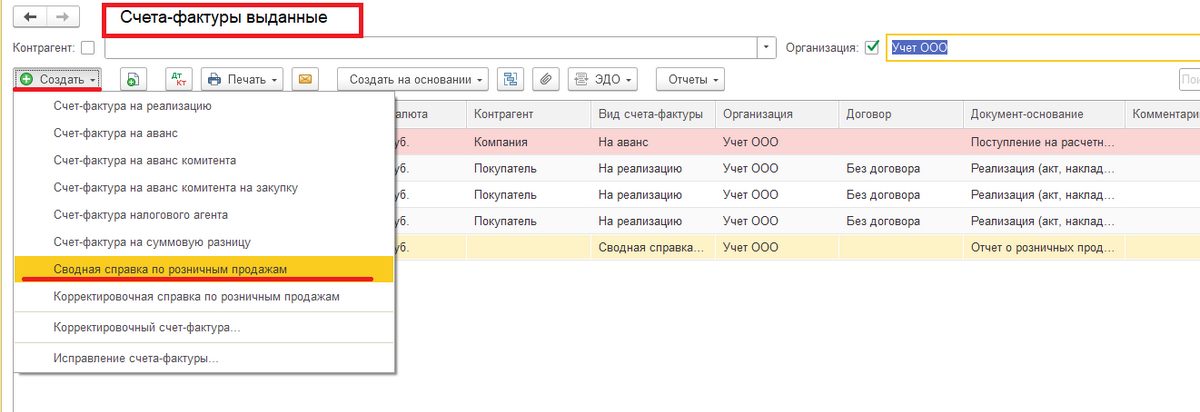Click the paperclip attached files icon

(x=545, y=79)
